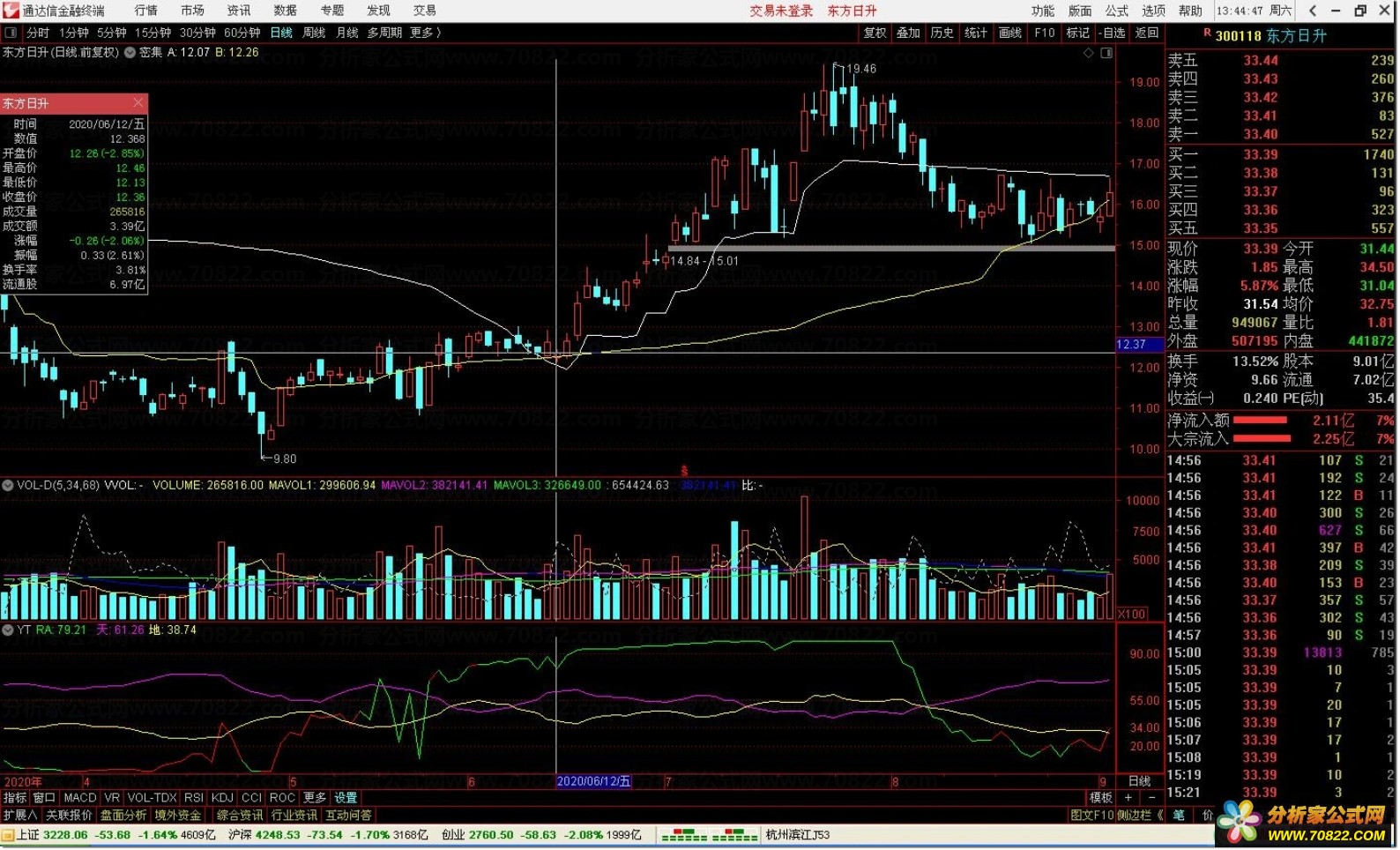Click 返回 toolbar button

coord(1147,33)
